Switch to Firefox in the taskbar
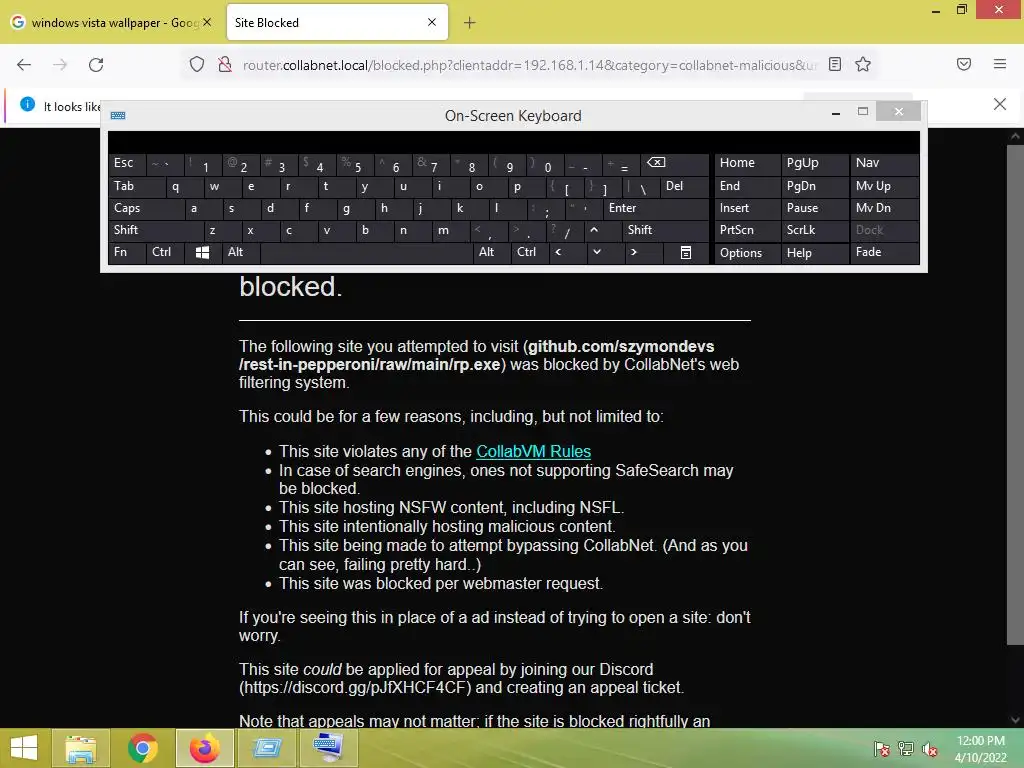 coord(204,748)
